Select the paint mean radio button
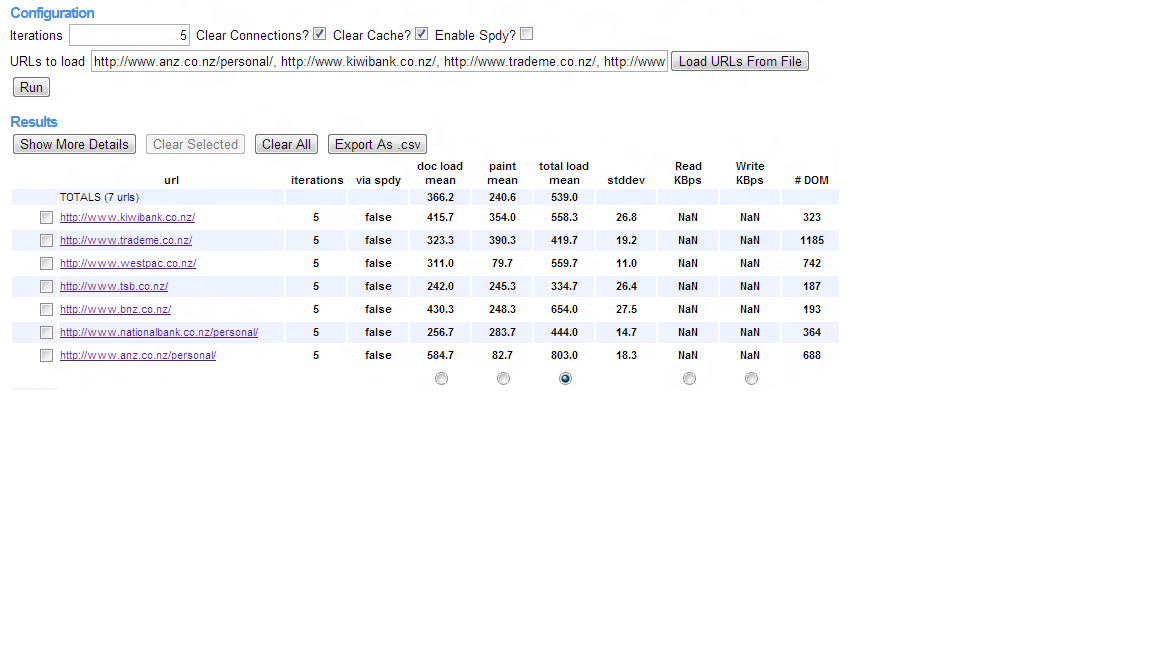 coord(503,378)
